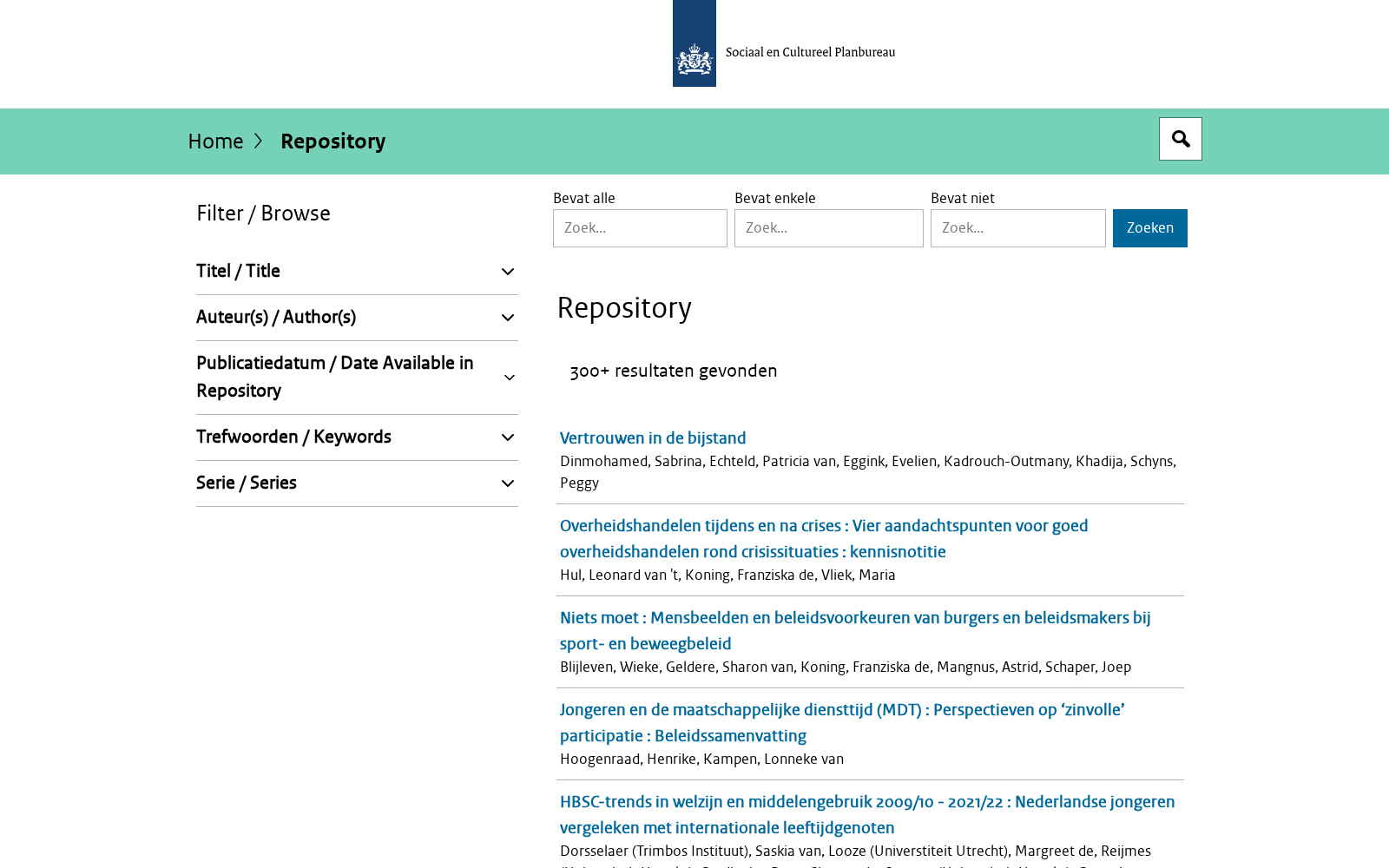Open Jongeren en de maatschappelijke diensttijd result

[842, 722]
